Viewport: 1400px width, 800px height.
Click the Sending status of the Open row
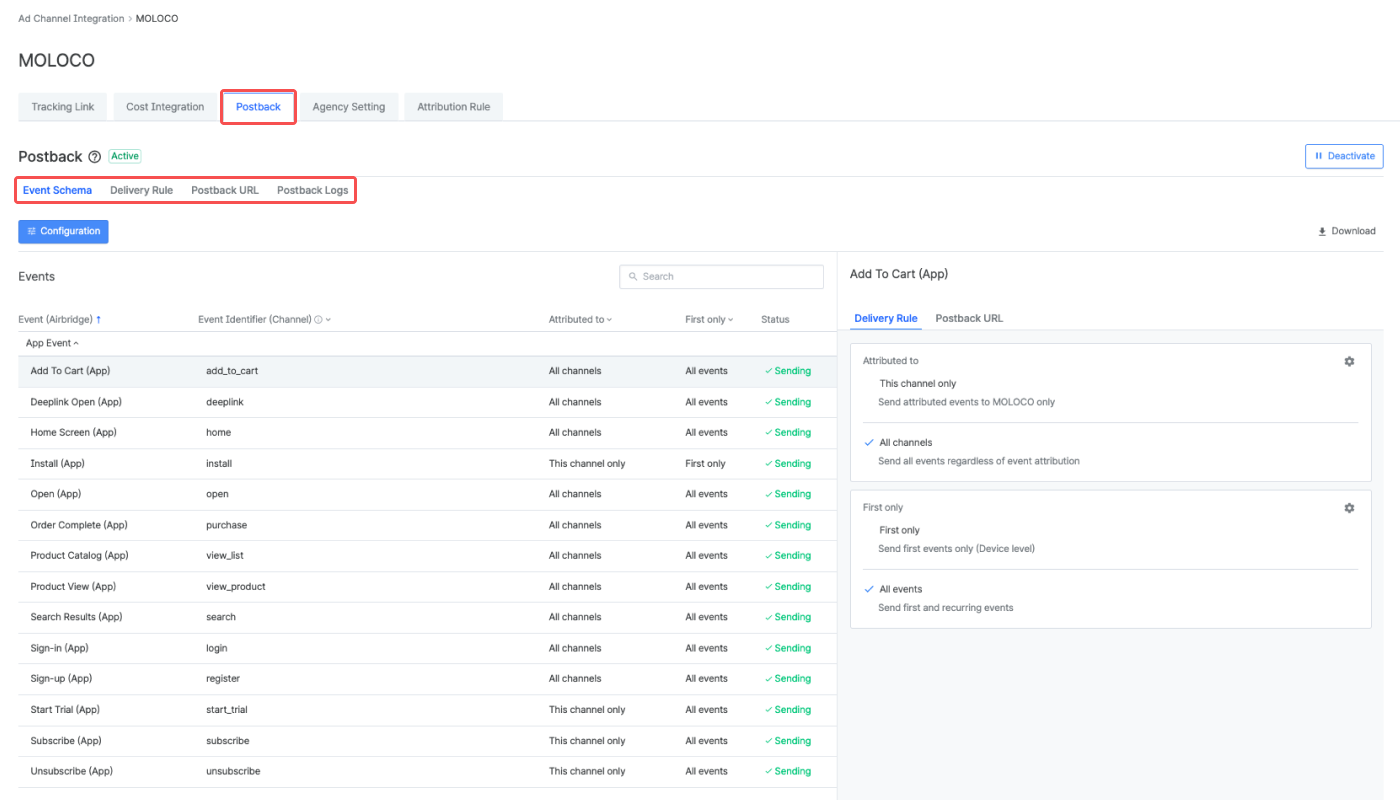(788, 494)
